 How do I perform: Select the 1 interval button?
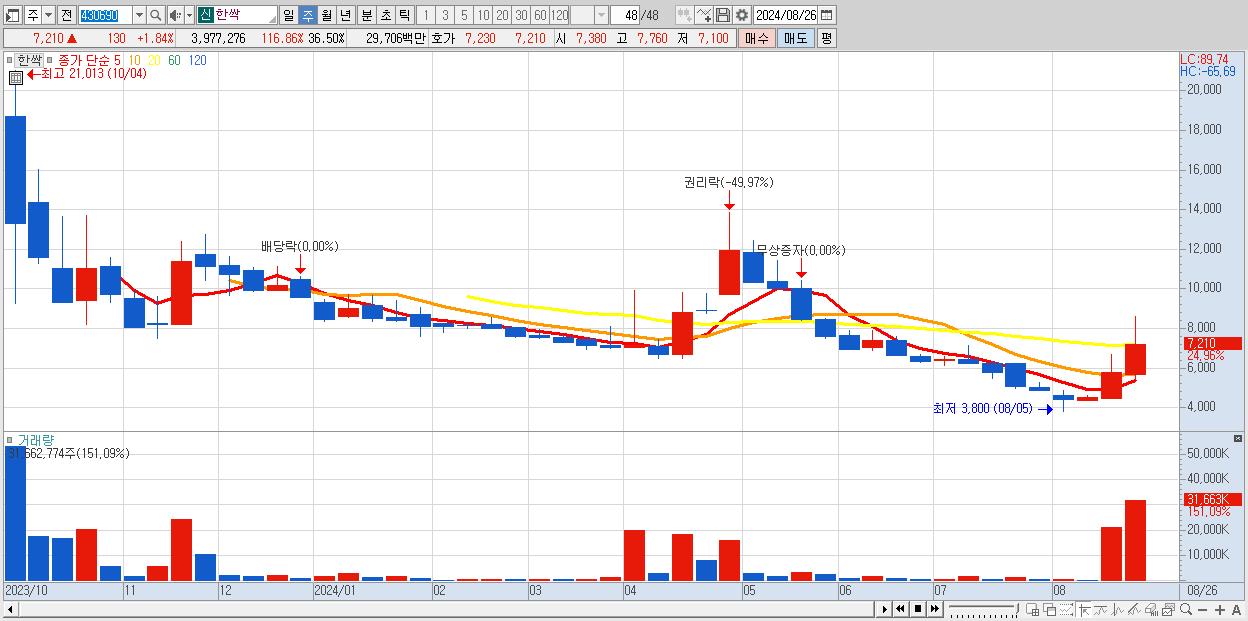426,15
